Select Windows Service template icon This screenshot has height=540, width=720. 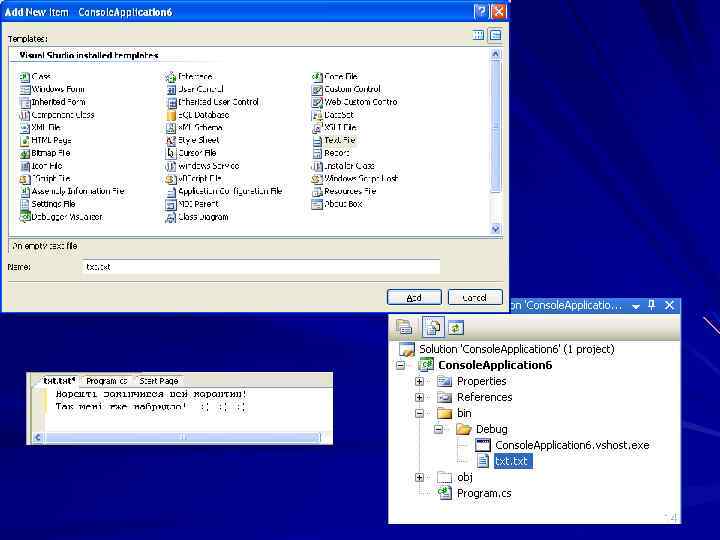click(x=171, y=166)
